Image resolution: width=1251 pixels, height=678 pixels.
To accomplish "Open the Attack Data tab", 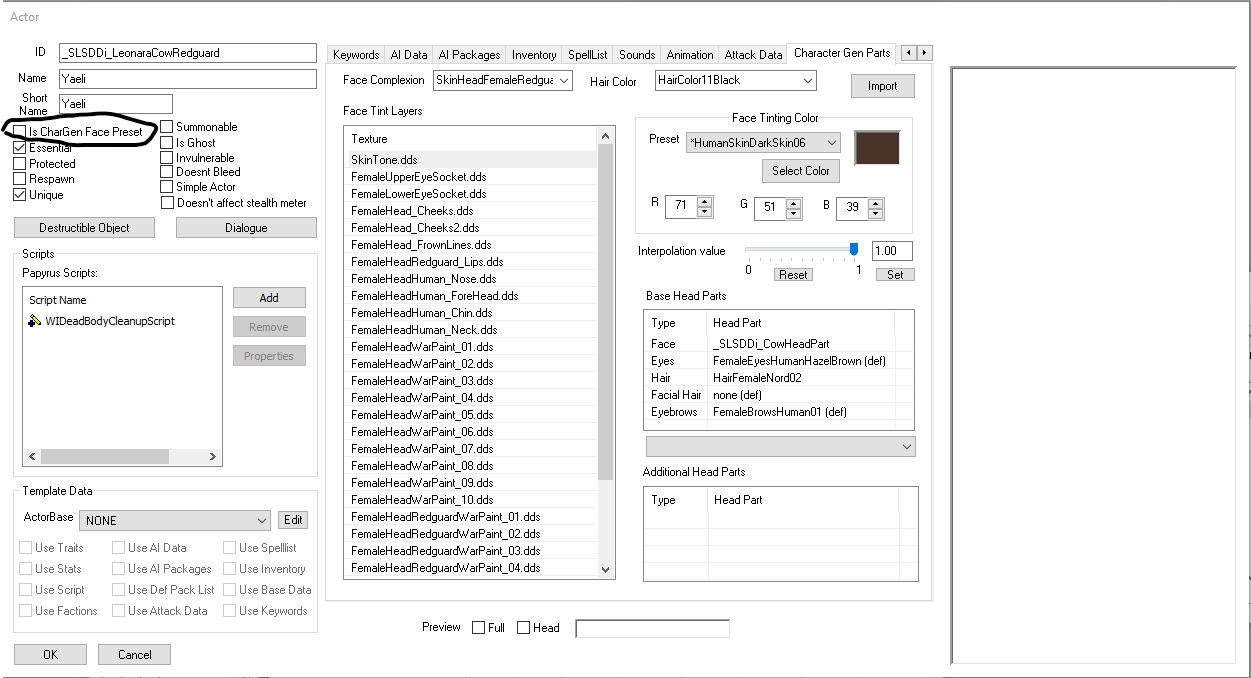I will 753,55.
